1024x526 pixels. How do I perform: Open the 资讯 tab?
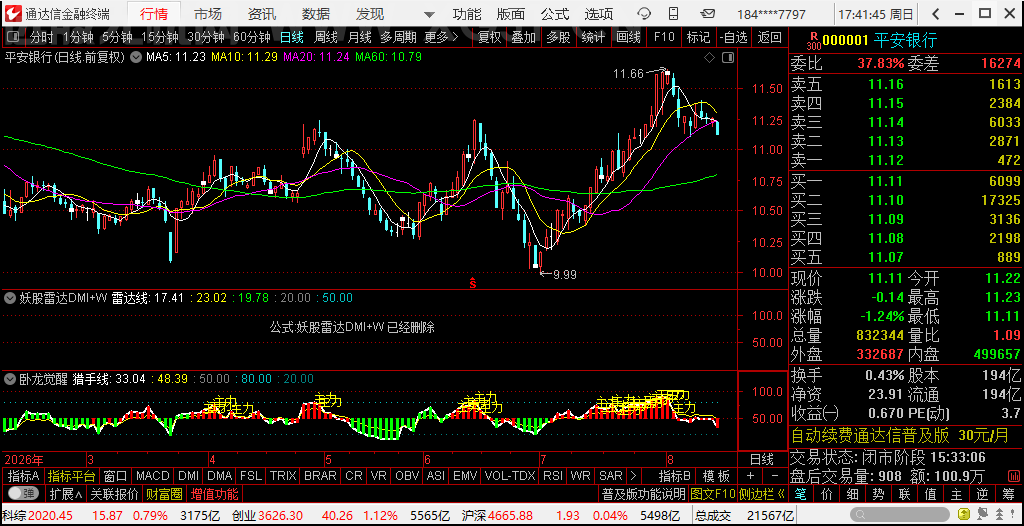click(x=261, y=14)
